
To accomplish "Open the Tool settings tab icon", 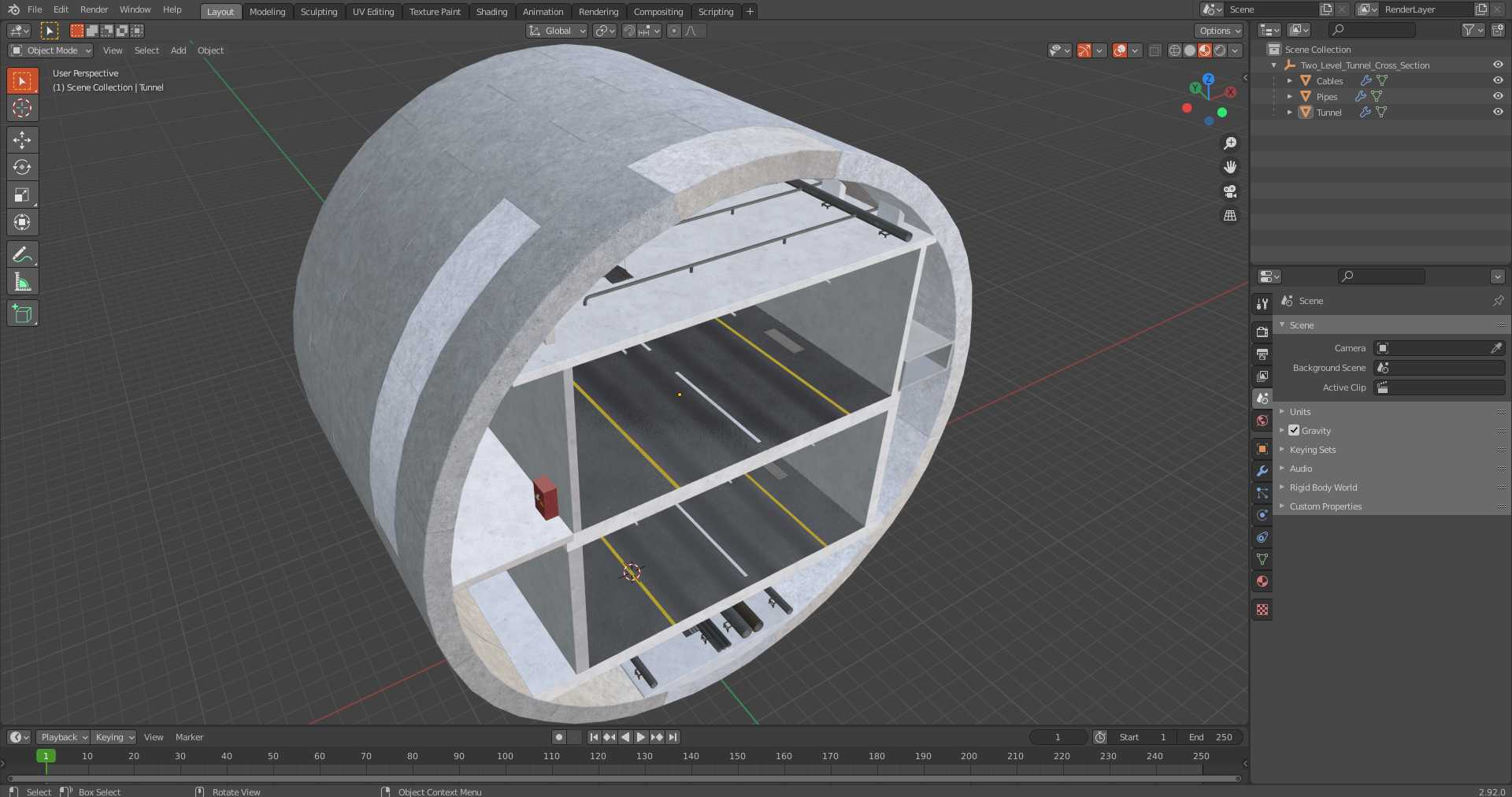I will pos(1262,303).
